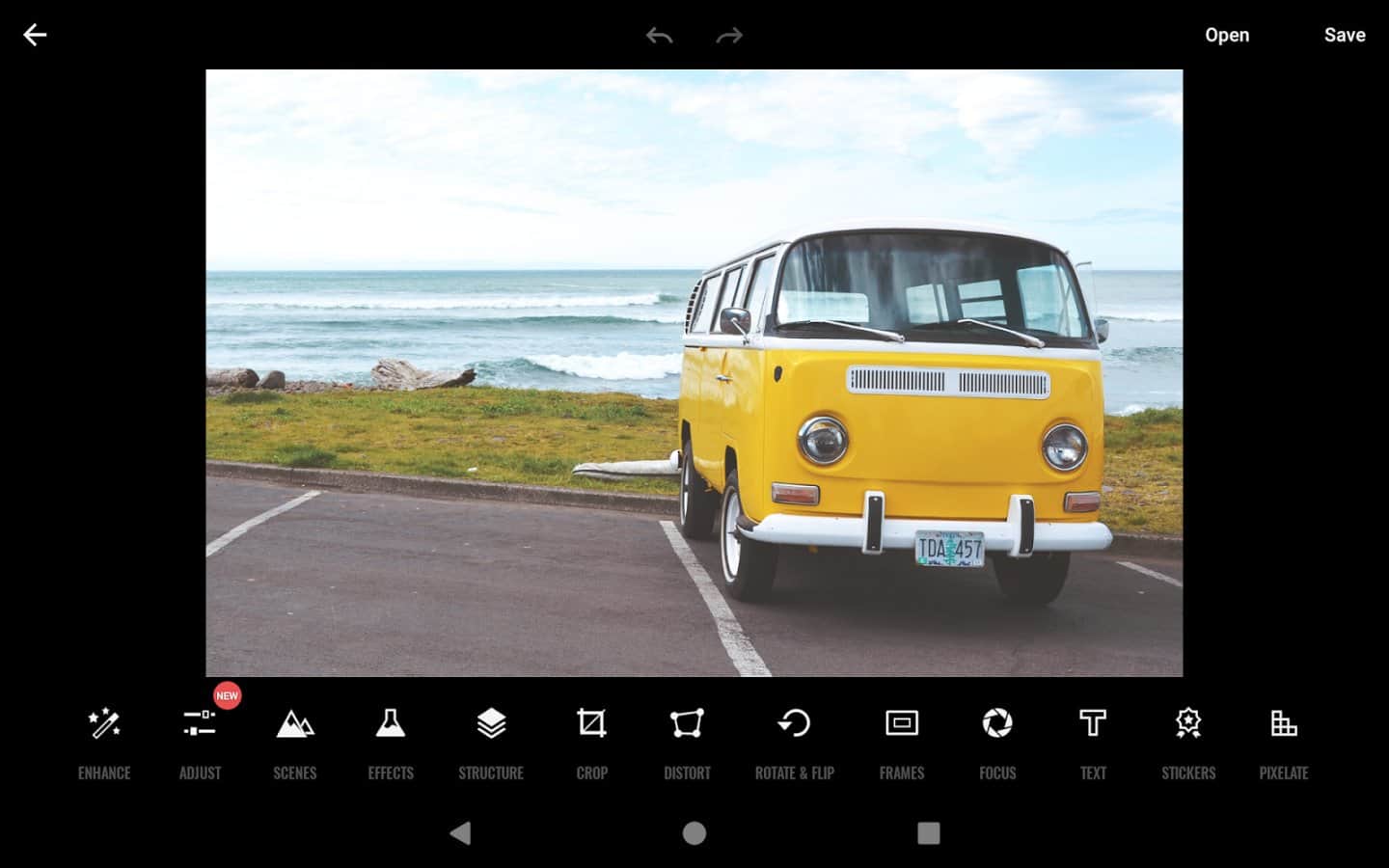The image size is (1389, 868).
Task: Save the edited photo
Action: (1345, 36)
